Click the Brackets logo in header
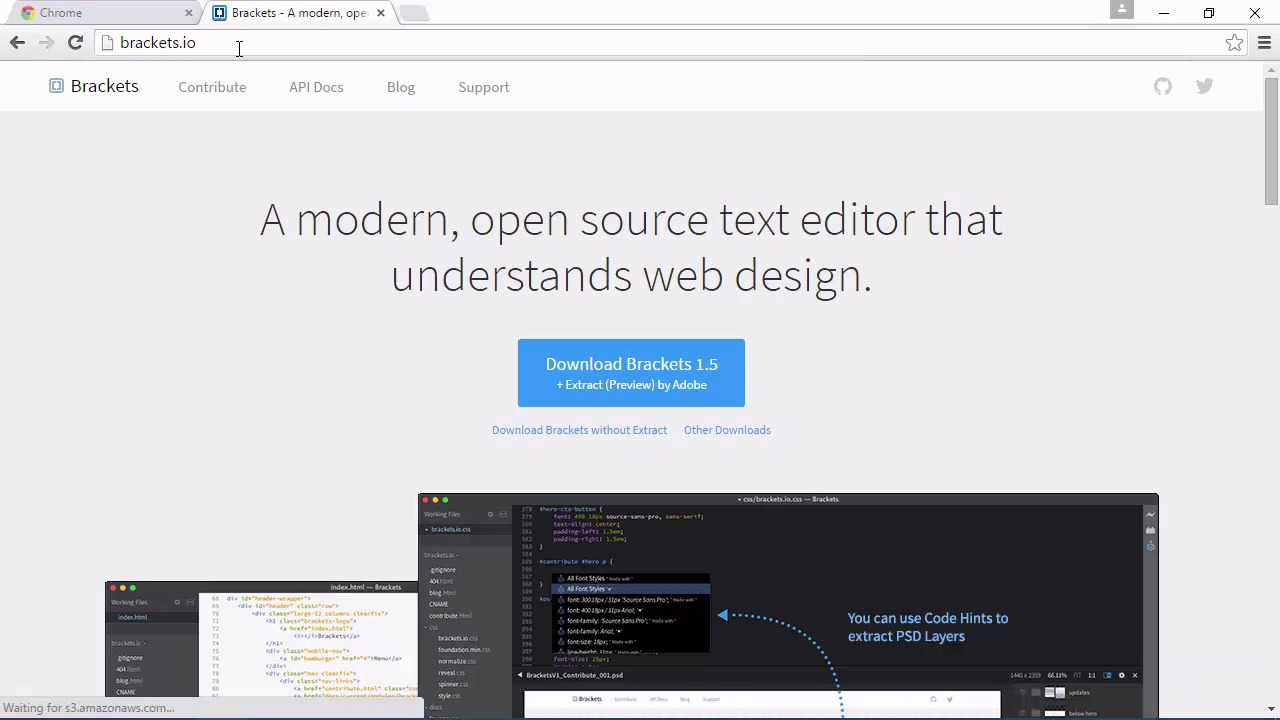The width and height of the screenshot is (1280, 720). [94, 86]
